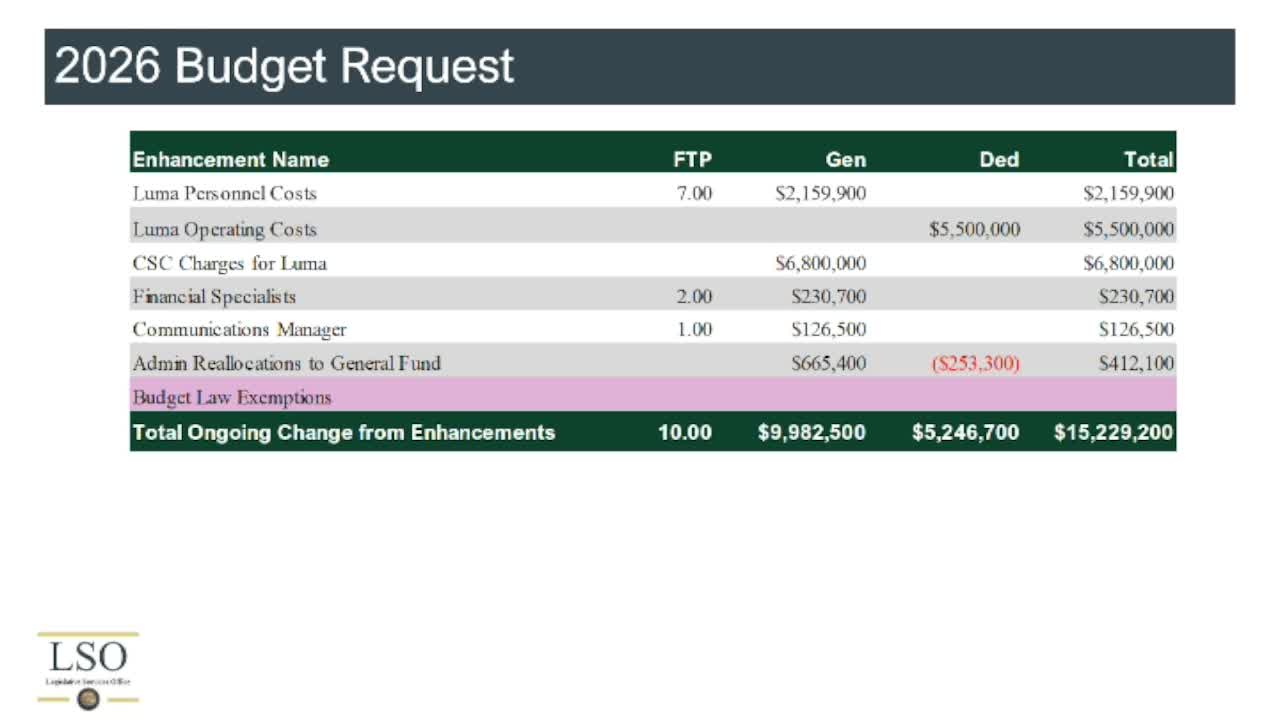Select the Luma Operating Costs row label

click(x=225, y=229)
